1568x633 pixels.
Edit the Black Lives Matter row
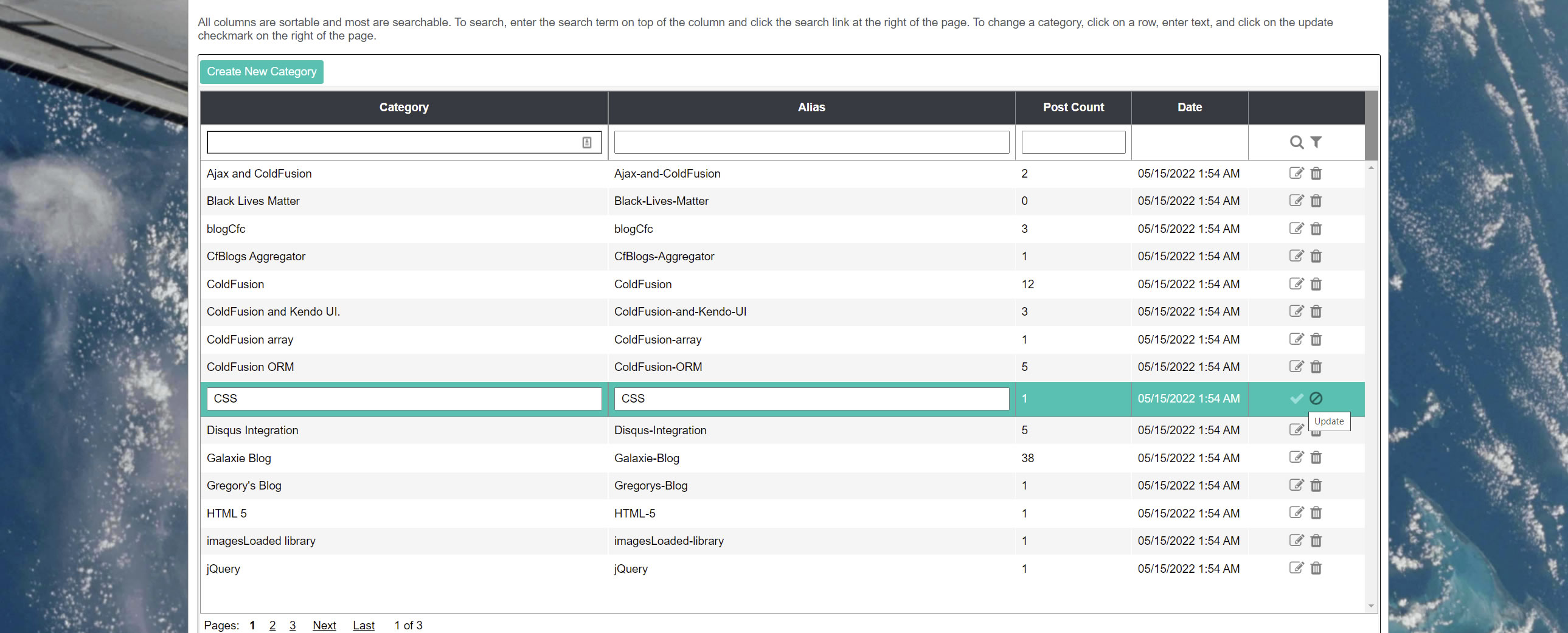1297,201
